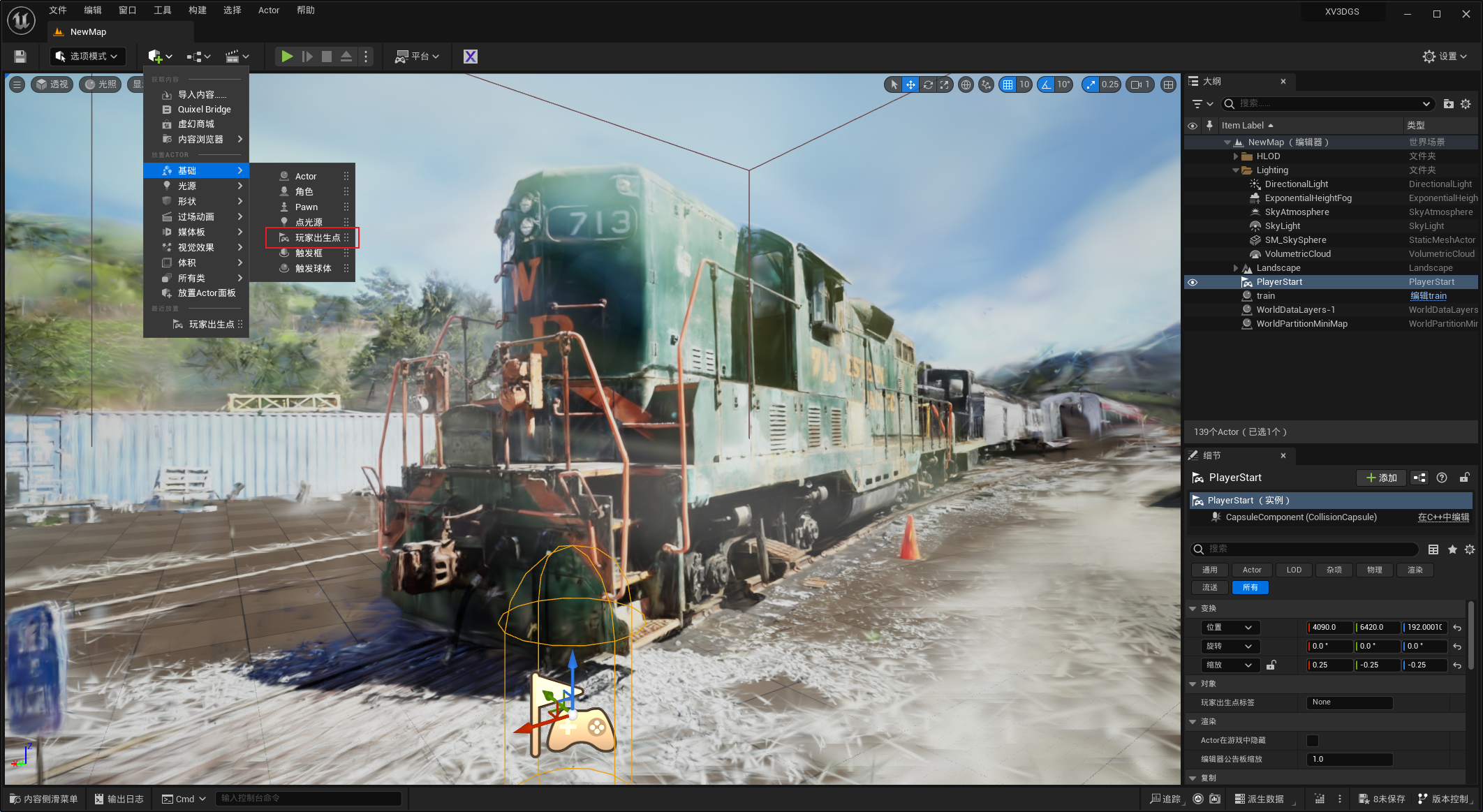
Task: Select the 物理 details filter button
Action: click(1374, 570)
